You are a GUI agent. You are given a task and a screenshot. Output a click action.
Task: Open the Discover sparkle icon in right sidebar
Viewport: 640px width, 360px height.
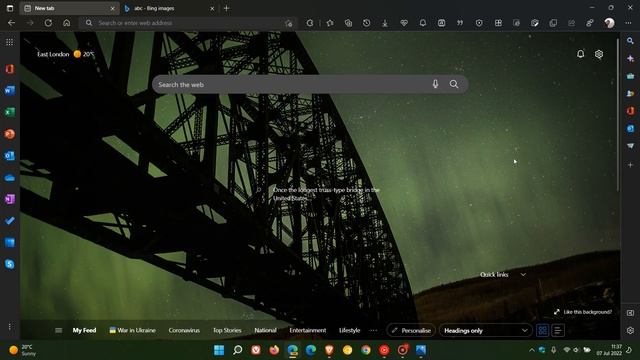click(x=630, y=59)
